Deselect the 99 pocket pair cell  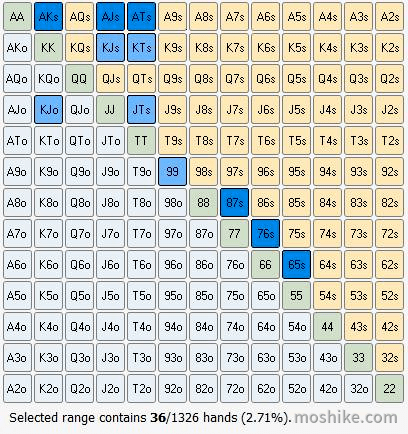172,172
